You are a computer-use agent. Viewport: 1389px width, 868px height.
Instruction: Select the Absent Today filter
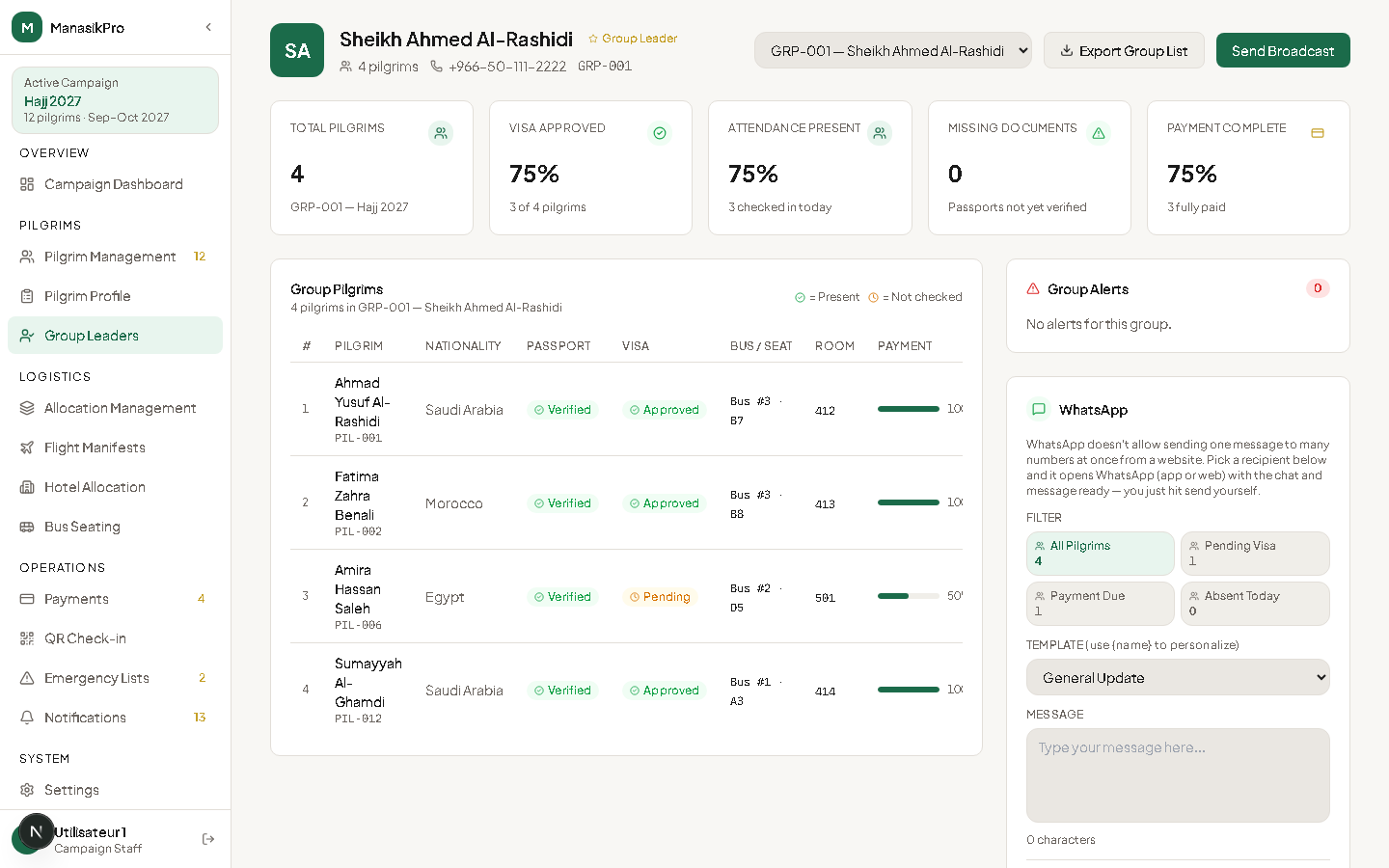coord(1255,604)
